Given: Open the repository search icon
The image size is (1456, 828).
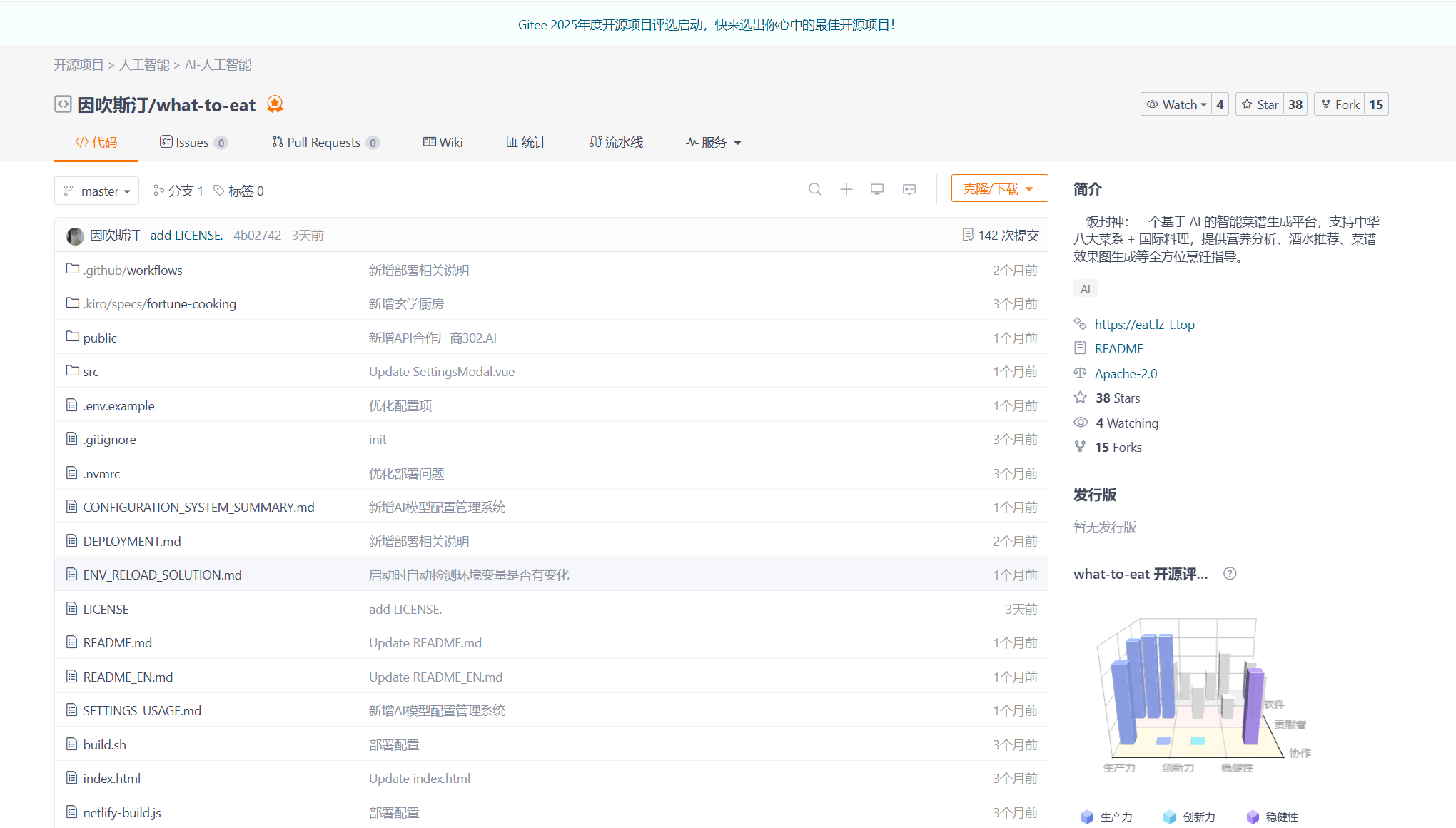Looking at the screenshot, I should click(x=814, y=189).
